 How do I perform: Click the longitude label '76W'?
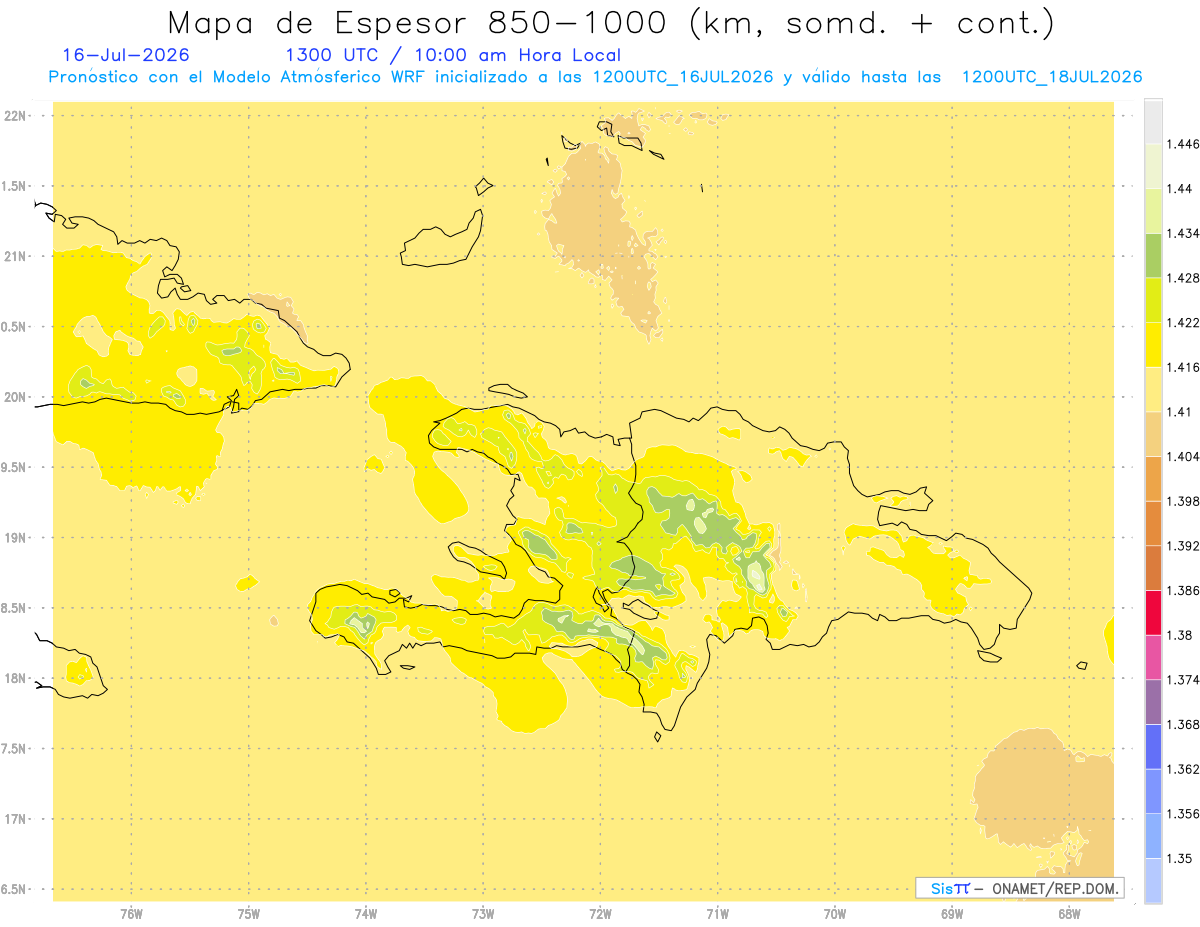(x=131, y=913)
